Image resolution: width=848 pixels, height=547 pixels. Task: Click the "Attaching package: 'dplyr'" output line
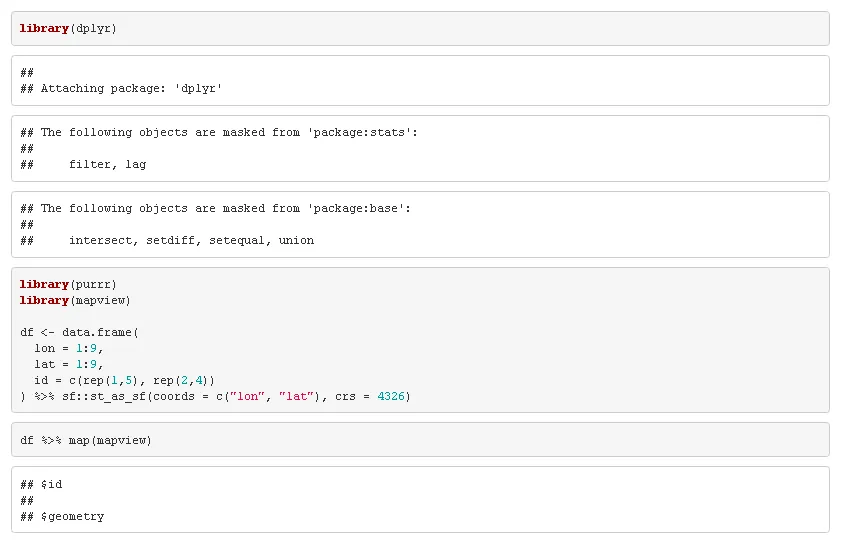click(x=131, y=88)
